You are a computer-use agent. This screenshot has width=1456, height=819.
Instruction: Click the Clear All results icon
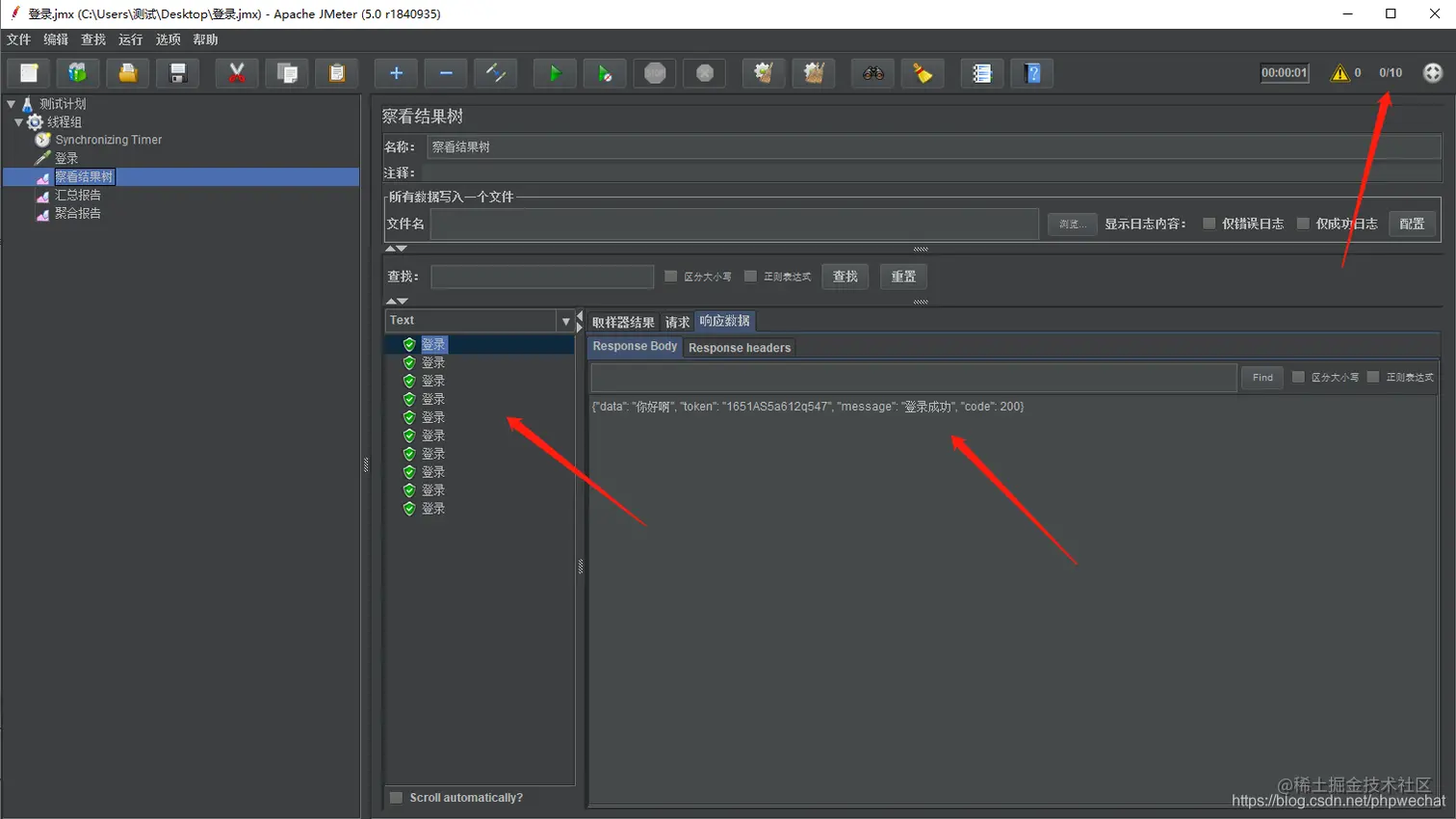click(814, 73)
